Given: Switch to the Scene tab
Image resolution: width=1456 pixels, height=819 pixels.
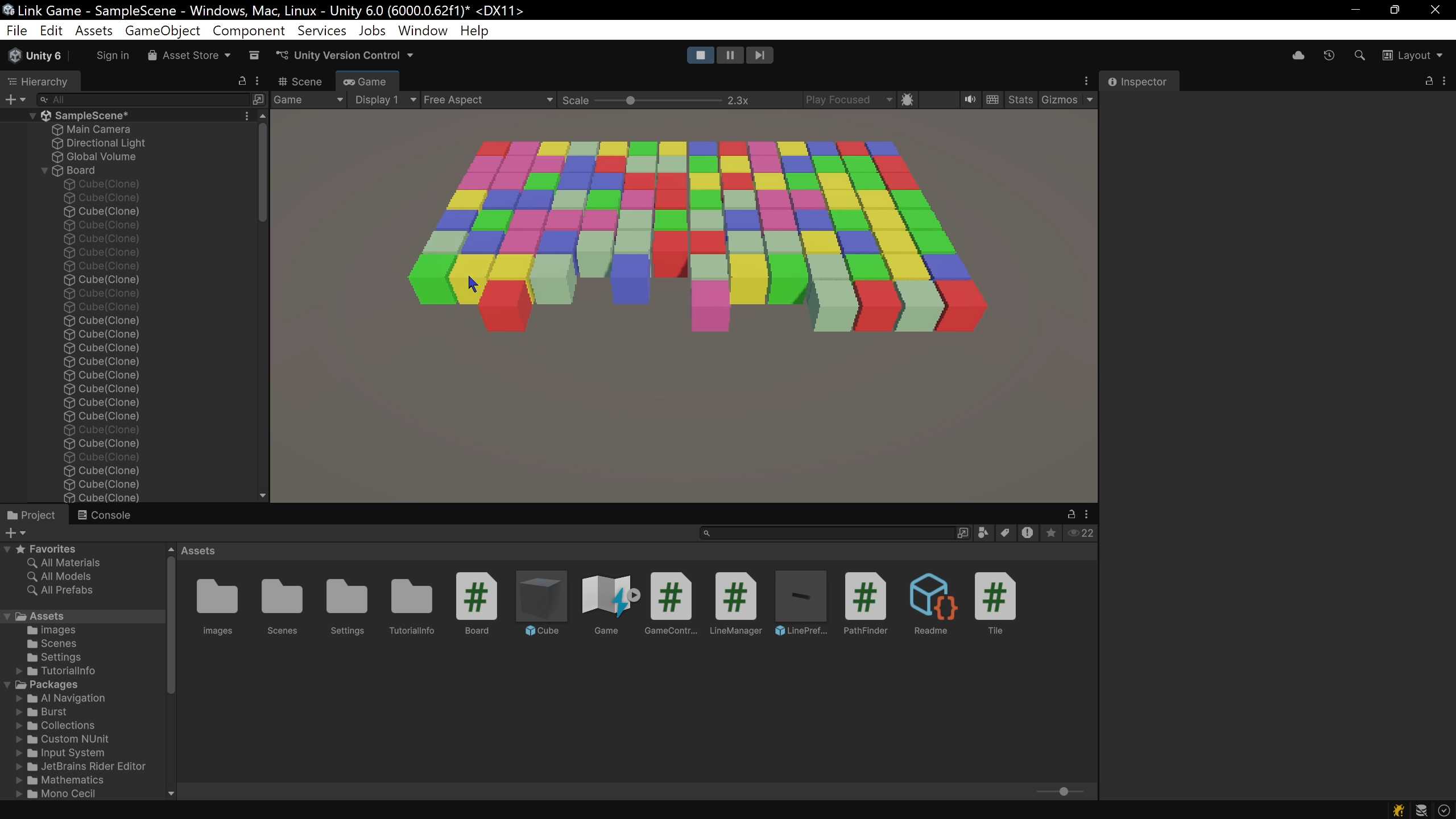Looking at the screenshot, I should (x=300, y=81).
